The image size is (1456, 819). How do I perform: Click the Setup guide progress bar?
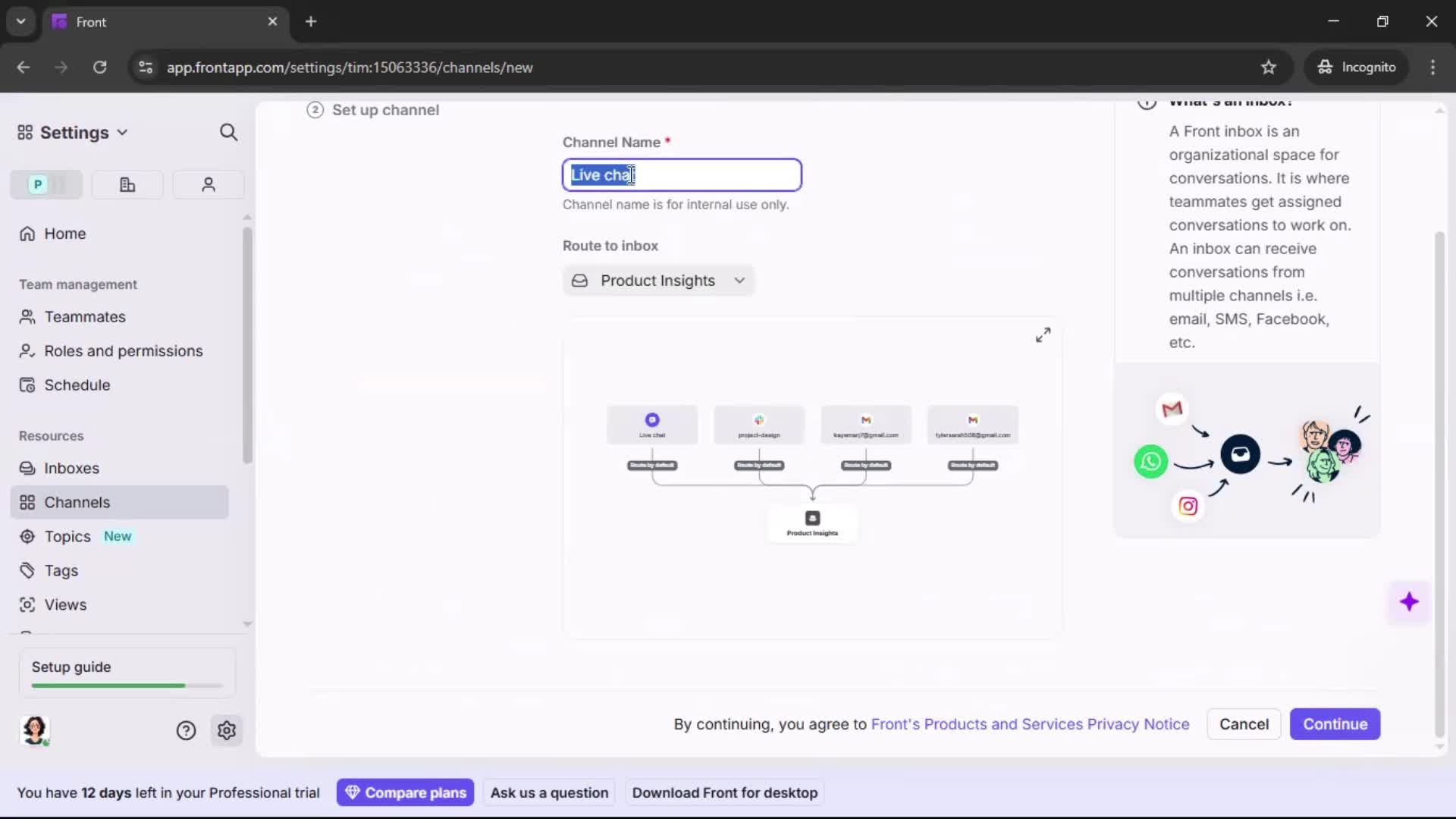tap(127, 685)
